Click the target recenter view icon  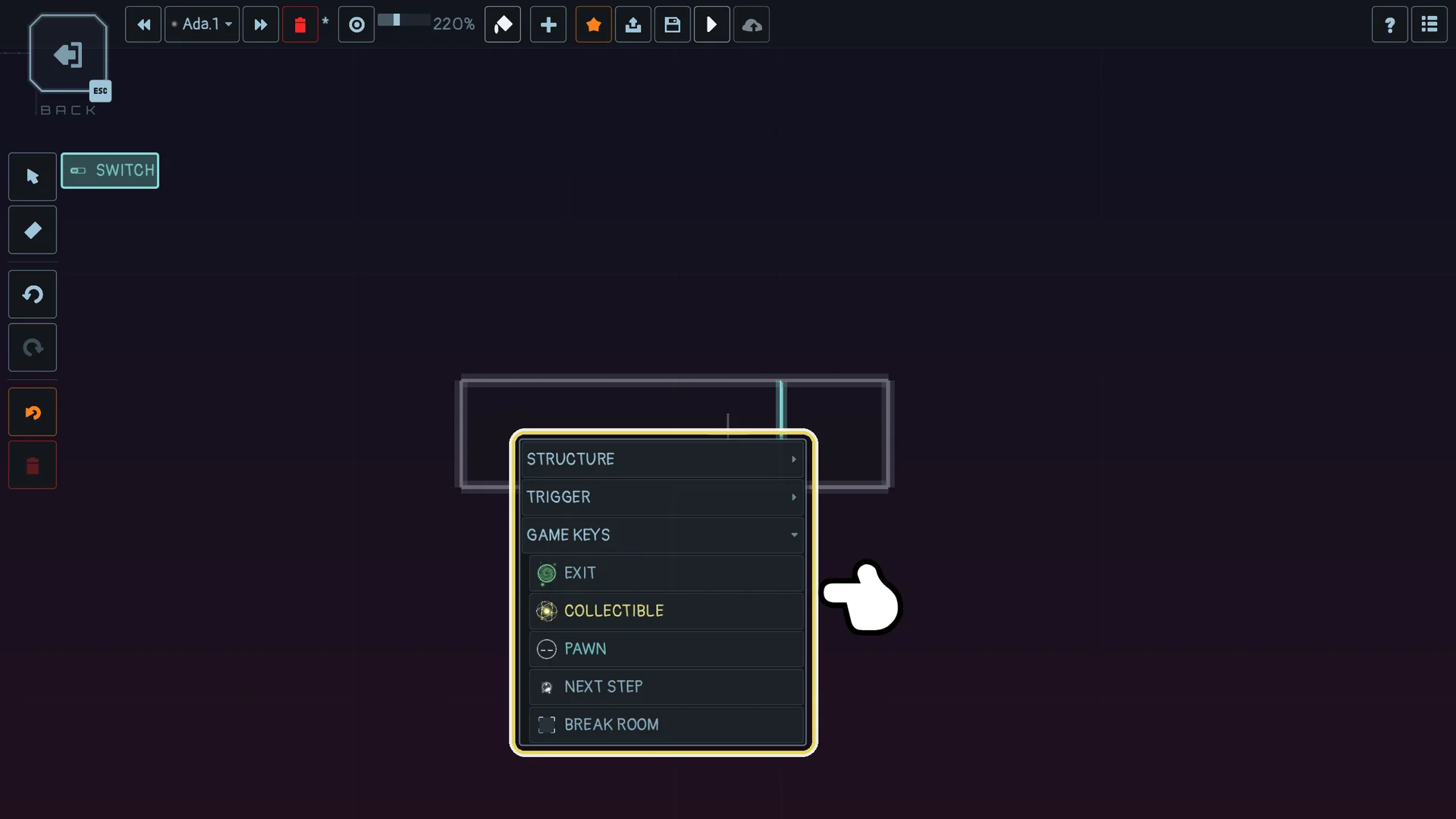[356, 24]
